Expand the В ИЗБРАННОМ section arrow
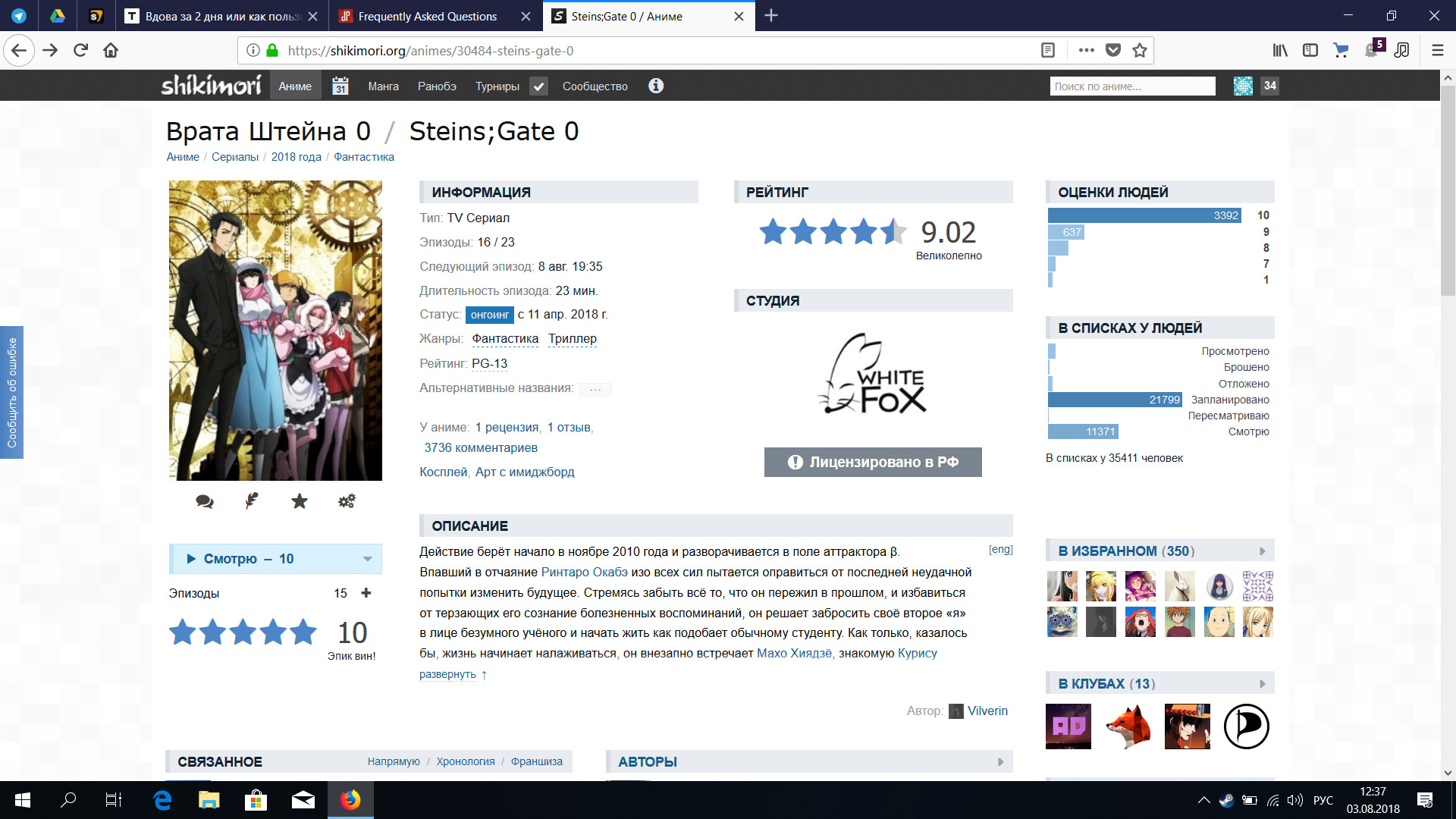This screenshot has height=819, width=1456. pyautogui.click(x=1263, y=551)
